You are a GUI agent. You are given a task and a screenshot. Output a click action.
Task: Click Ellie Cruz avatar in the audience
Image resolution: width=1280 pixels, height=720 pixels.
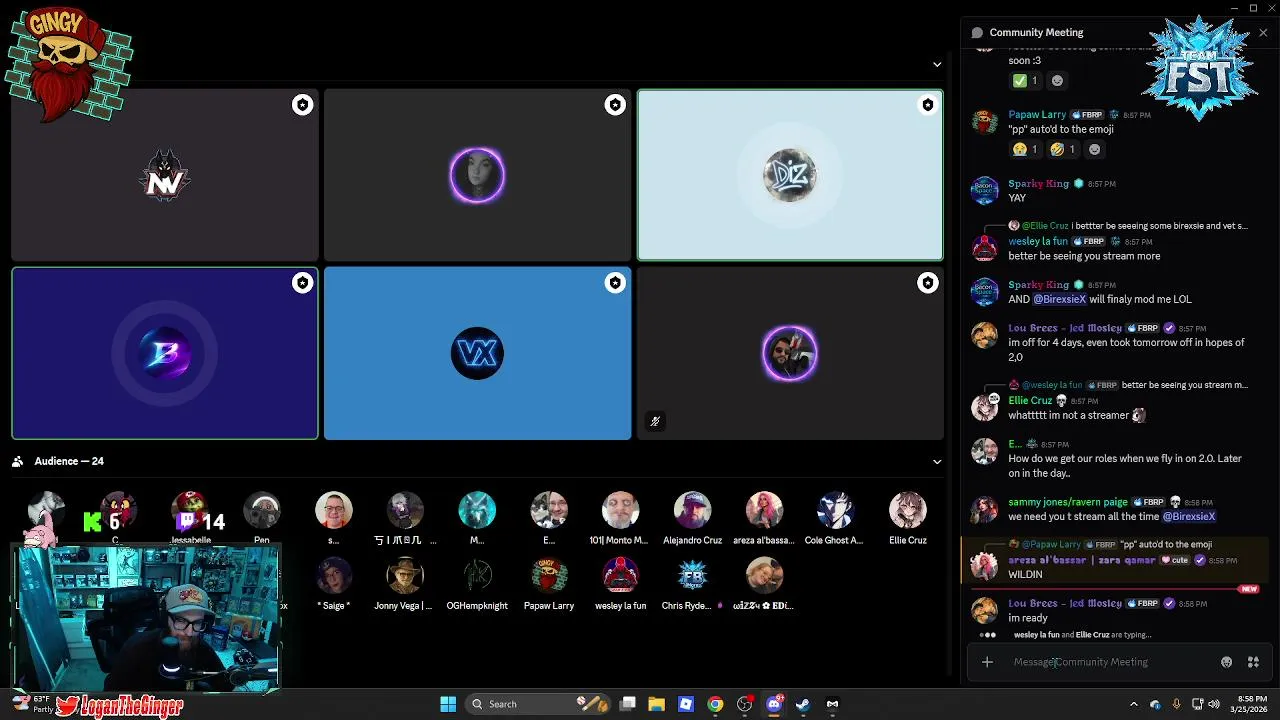coord(908,510)
